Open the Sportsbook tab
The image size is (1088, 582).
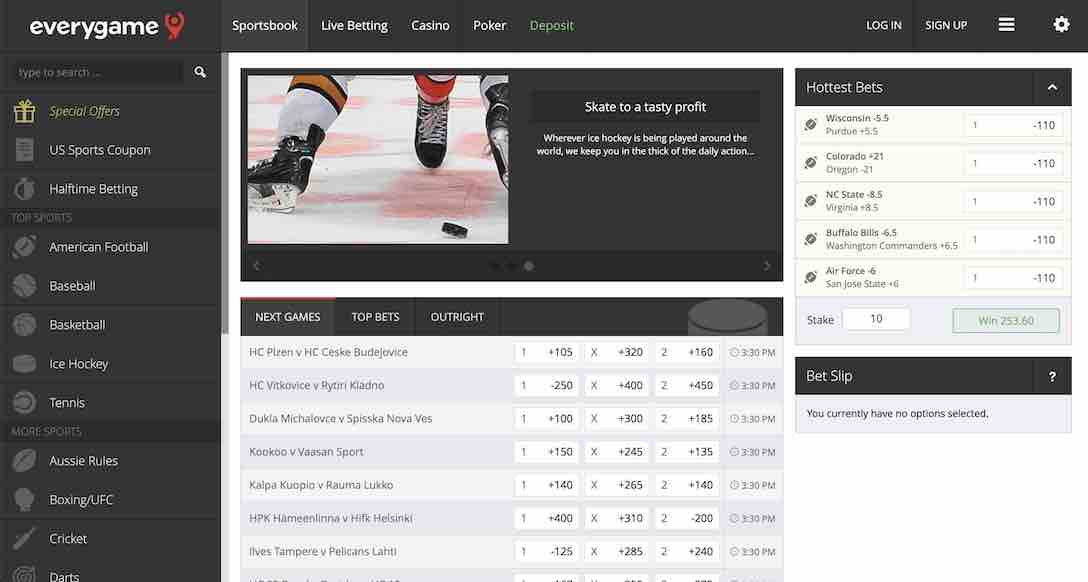click(264, 26)
